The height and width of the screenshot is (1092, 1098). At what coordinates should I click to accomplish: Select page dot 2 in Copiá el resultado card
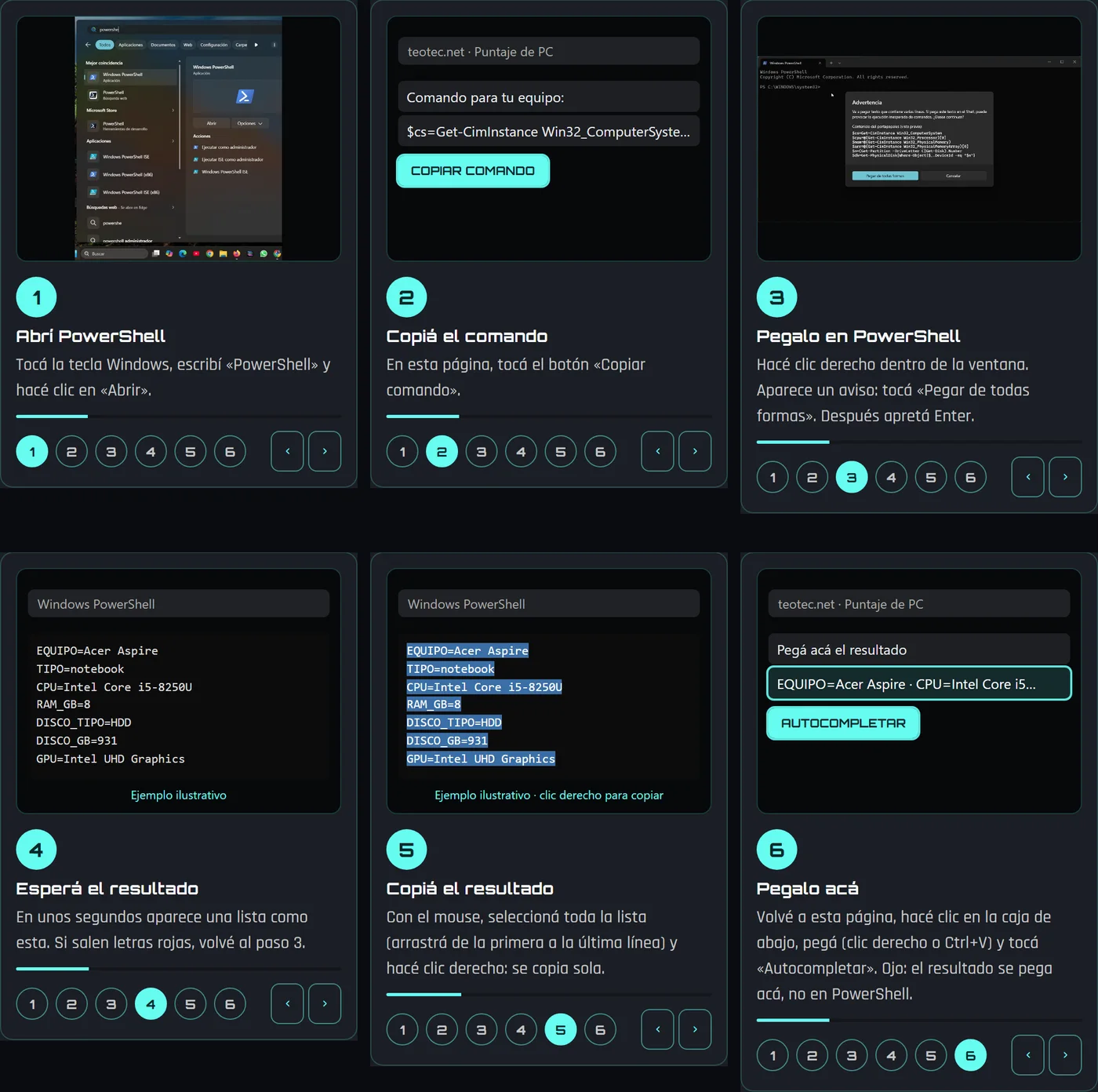[442, 1030]
